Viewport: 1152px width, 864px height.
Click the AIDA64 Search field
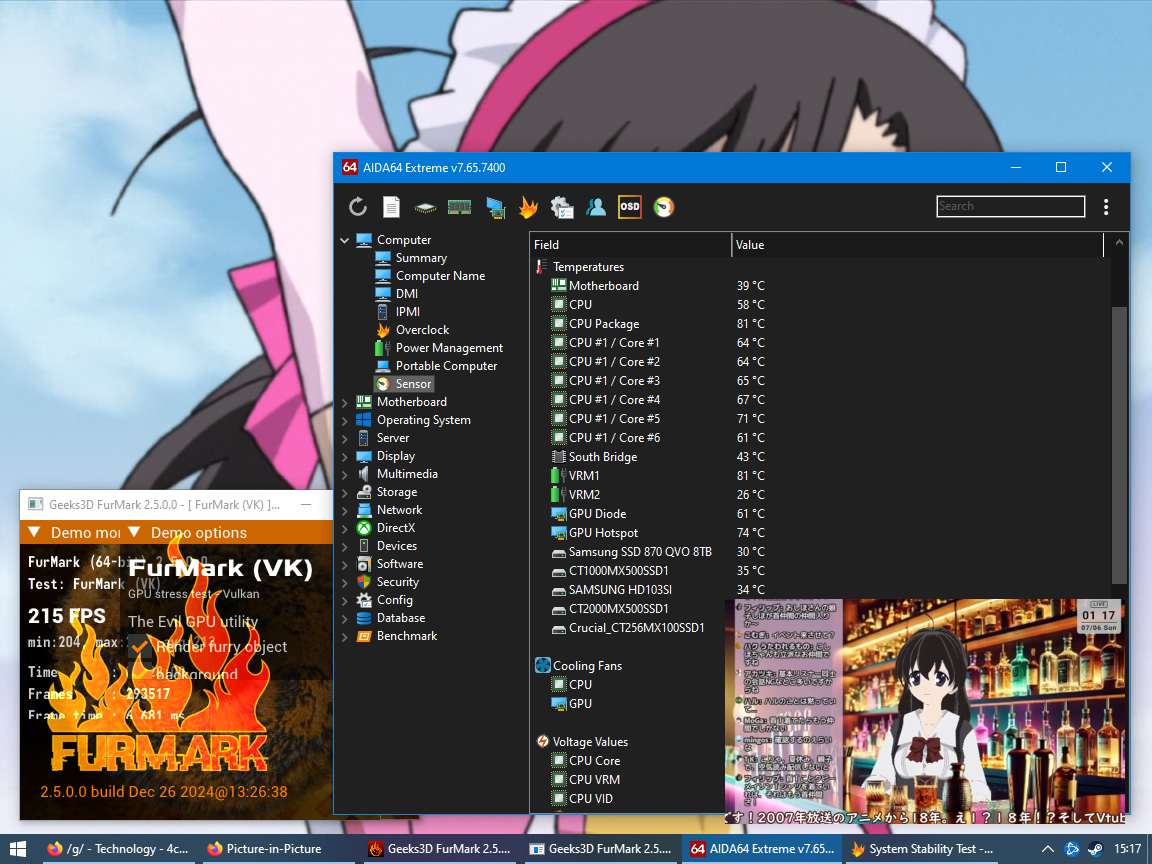[1010, 206]
